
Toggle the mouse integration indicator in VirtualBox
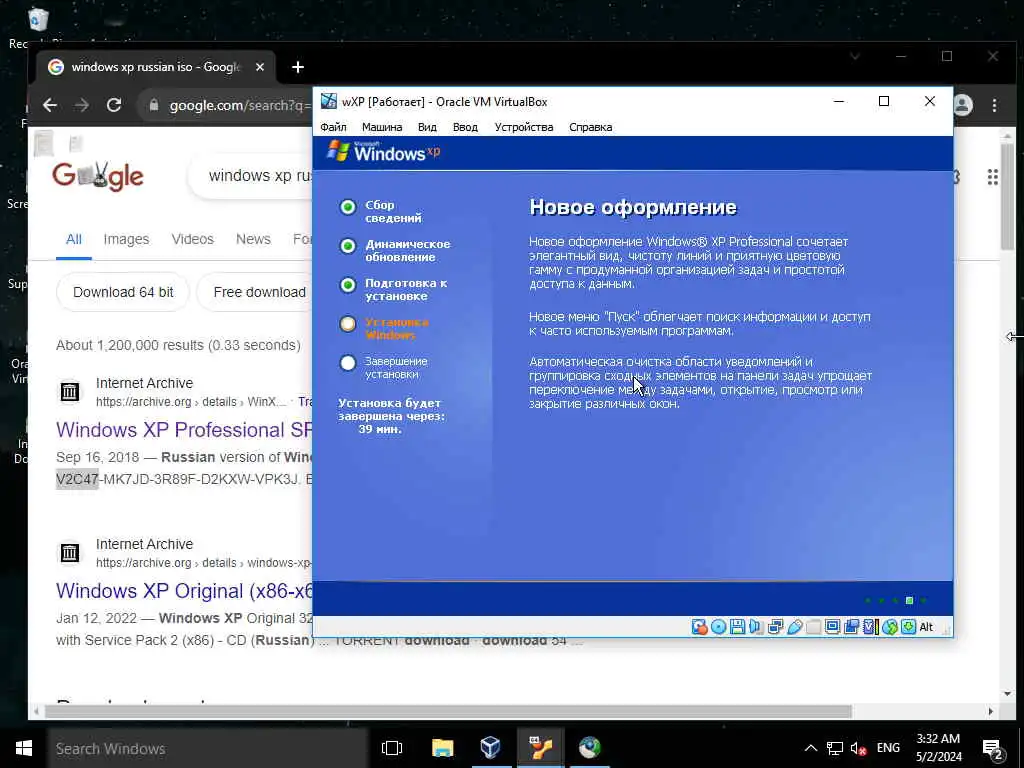point(889,628)
